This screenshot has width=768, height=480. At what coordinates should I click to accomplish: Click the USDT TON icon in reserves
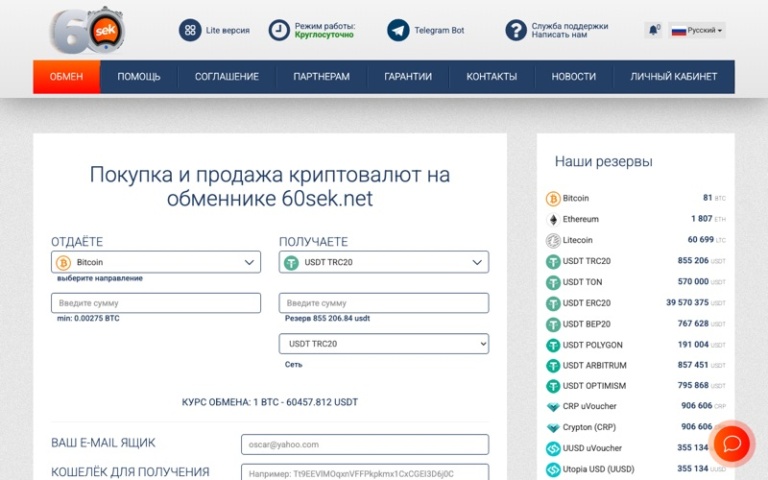[553, 283]
